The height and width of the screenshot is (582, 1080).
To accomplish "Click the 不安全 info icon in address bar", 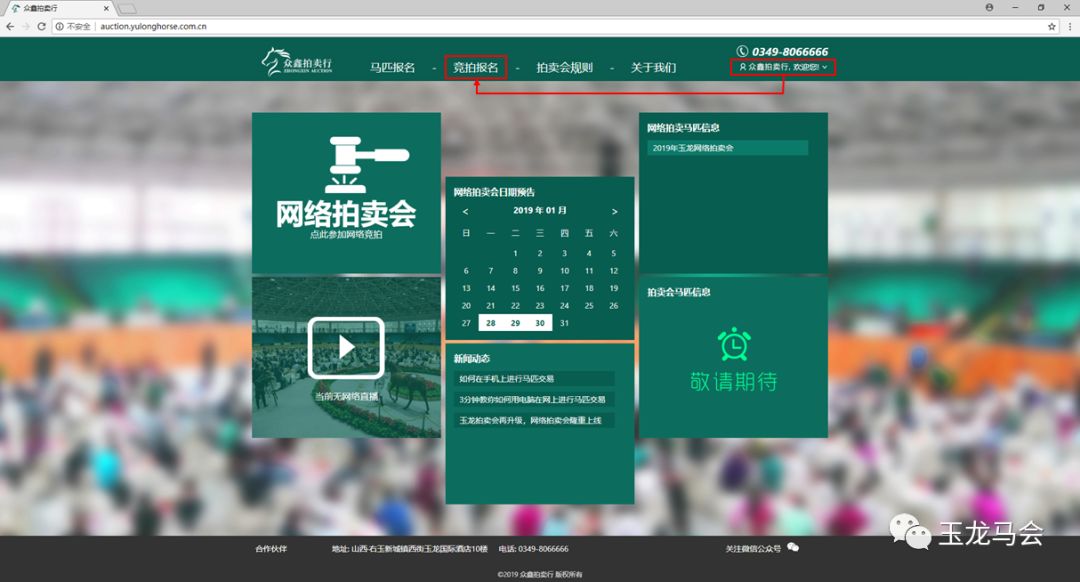I will (x=62, y=28).
